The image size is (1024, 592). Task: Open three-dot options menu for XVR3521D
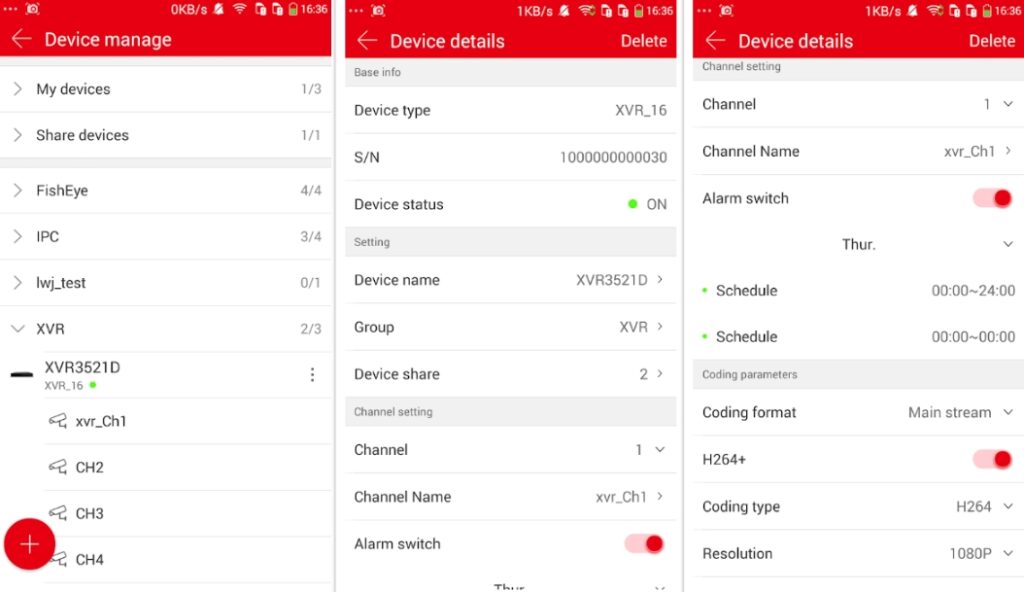pyautogui.click(x=312, y=375)
